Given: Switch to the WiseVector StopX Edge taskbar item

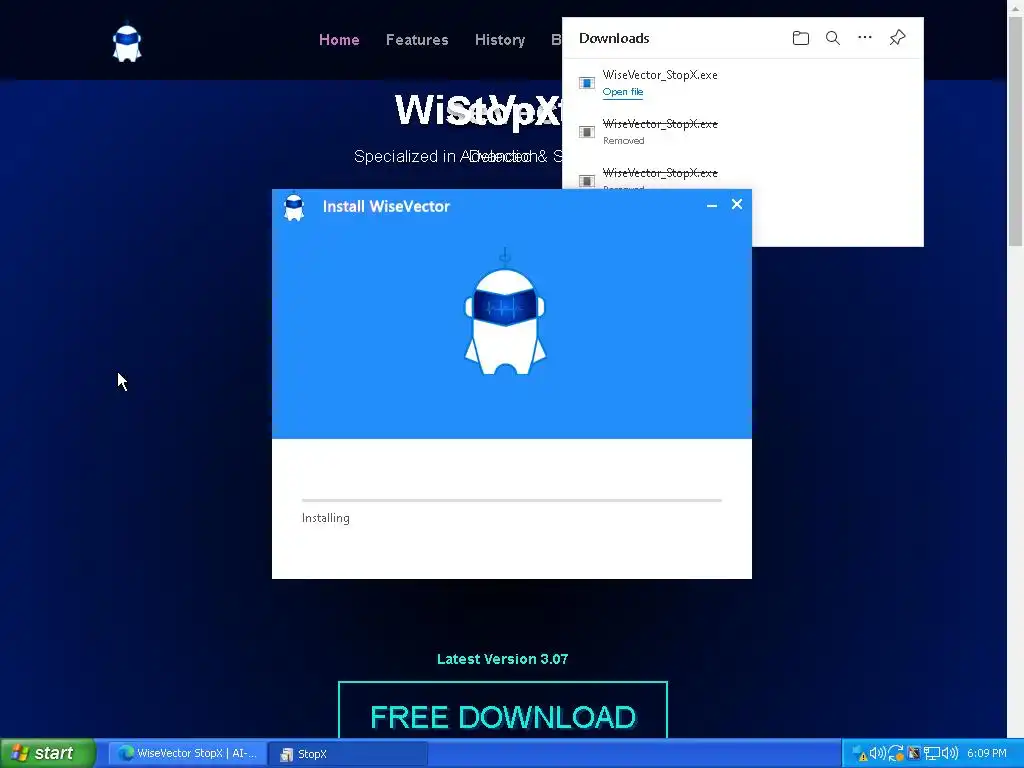Looking at the screenshot, I should pos(187,753).
